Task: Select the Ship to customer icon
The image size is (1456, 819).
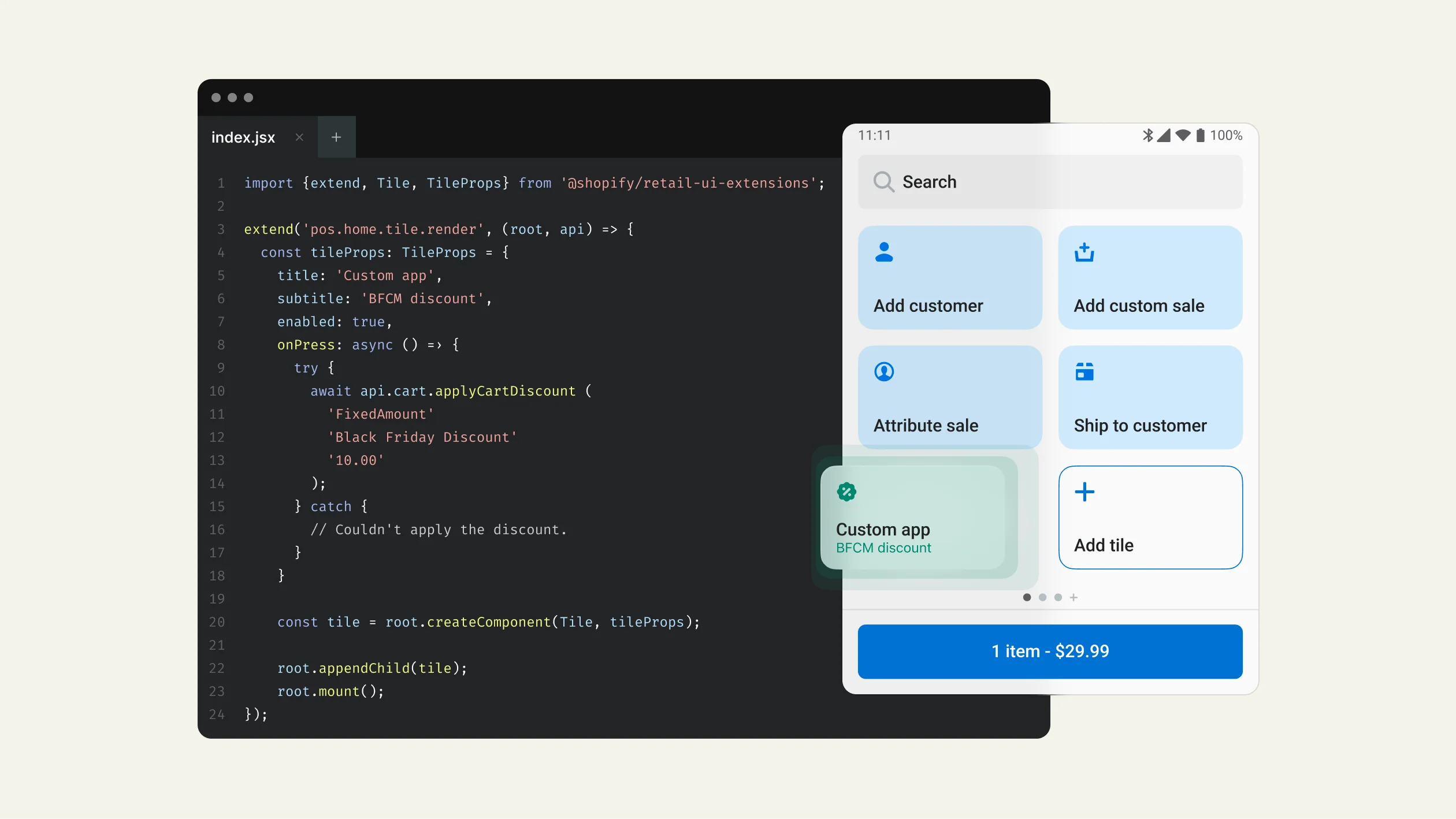Action: (1085, 371)
